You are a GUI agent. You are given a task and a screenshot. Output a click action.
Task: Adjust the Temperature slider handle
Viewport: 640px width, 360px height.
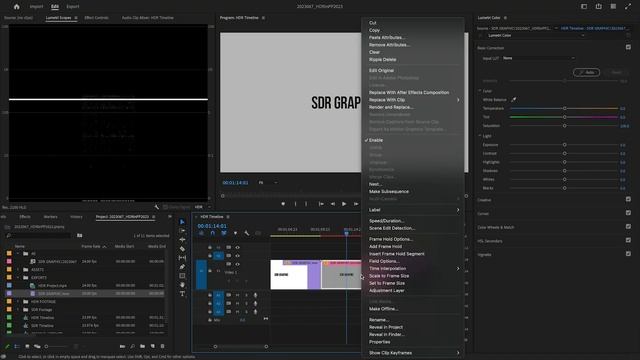point(564,108)
